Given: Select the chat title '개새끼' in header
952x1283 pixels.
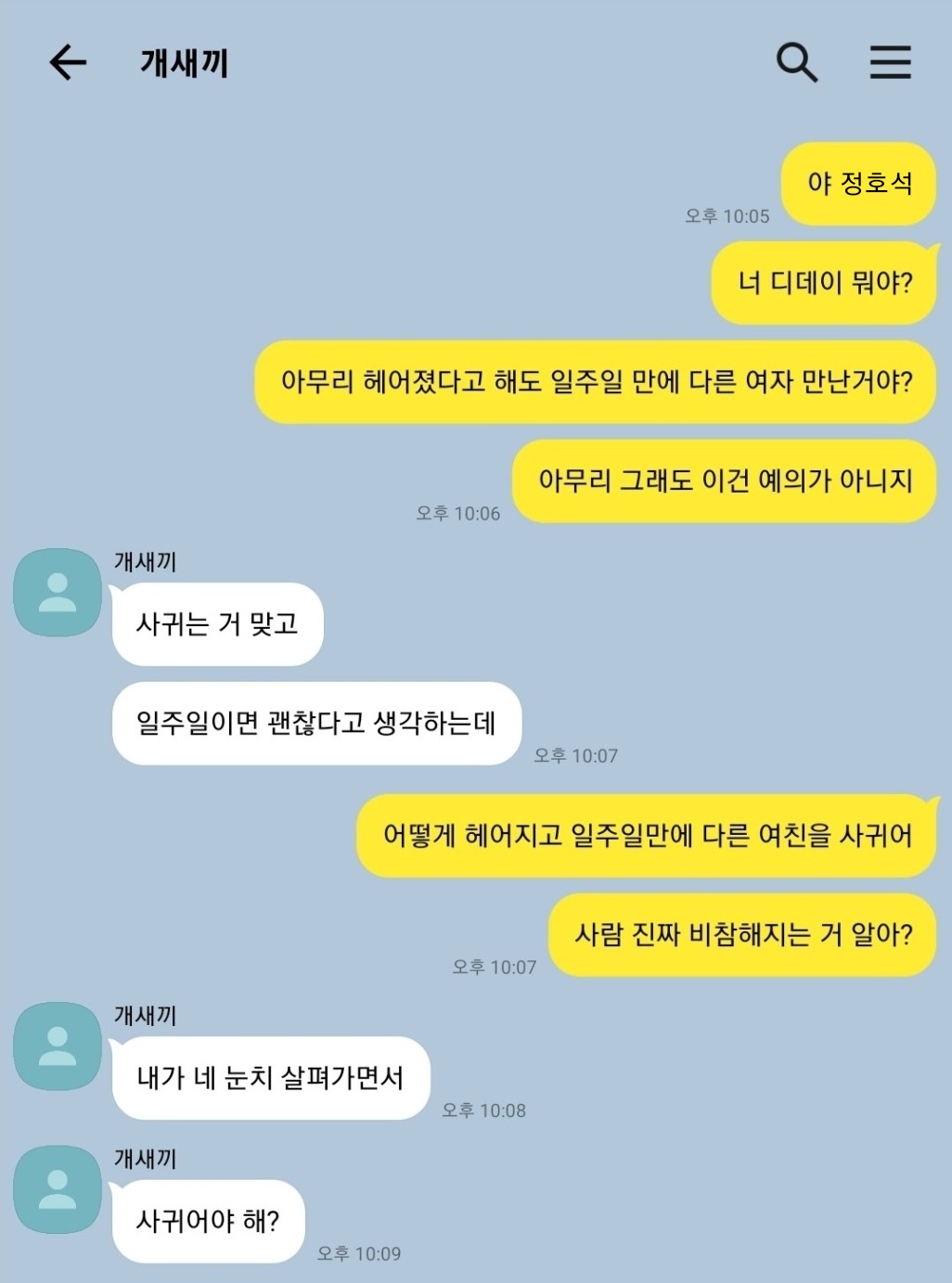Looking at the screenshot, I should [184, 63].
